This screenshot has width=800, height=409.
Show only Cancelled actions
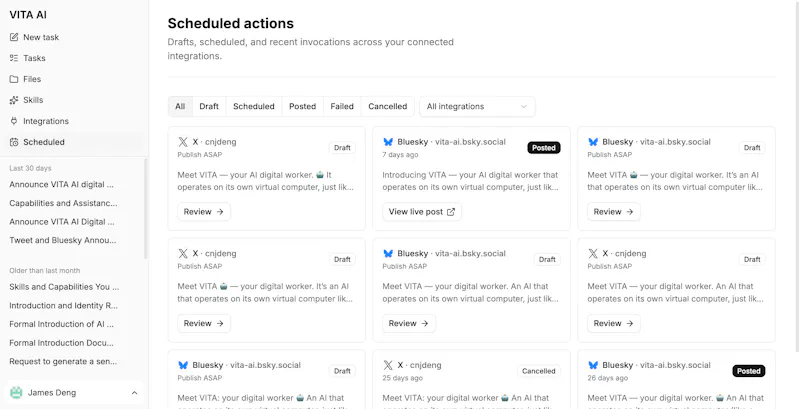point(388,107)
